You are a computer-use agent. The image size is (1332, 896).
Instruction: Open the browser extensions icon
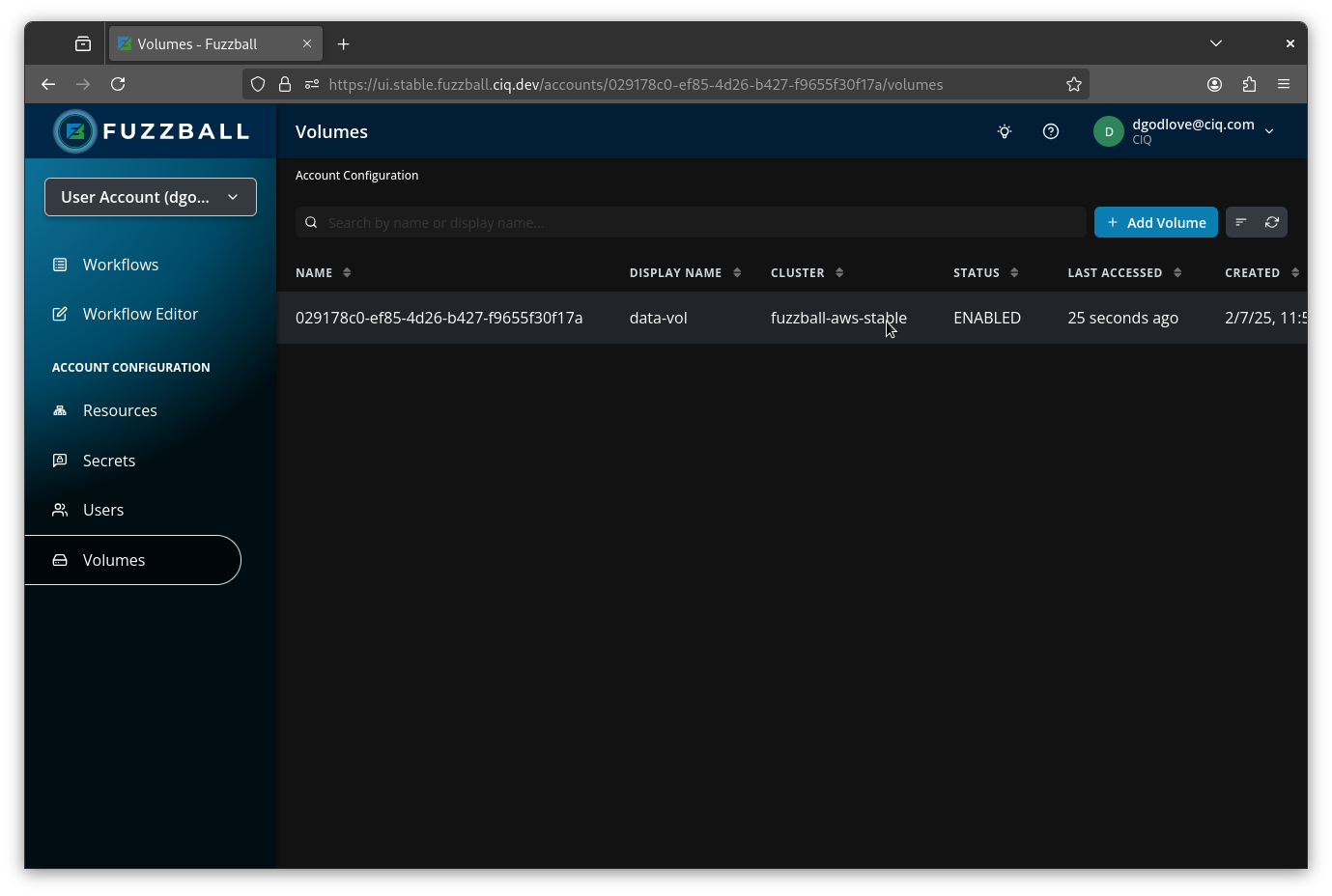[1249, 84]
